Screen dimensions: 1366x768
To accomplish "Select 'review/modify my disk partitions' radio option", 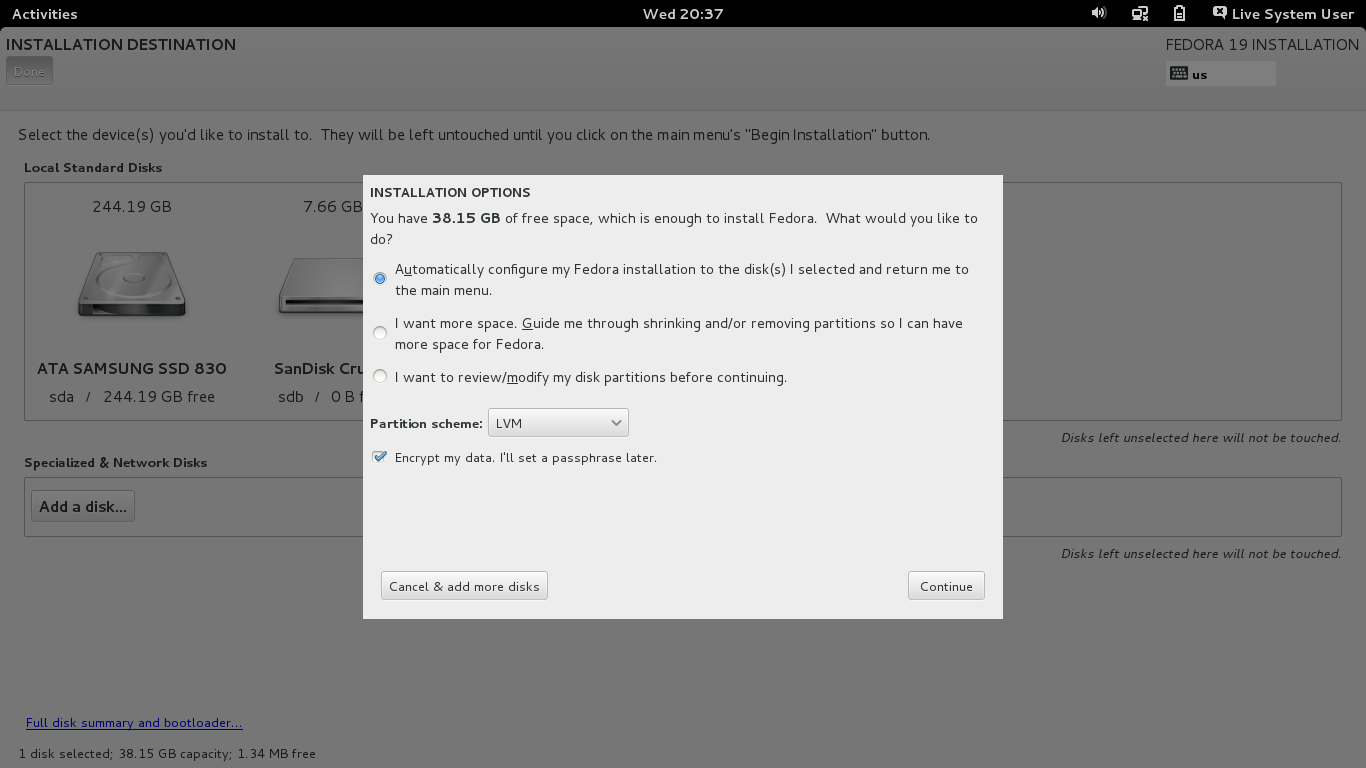I will coord(380,377).
